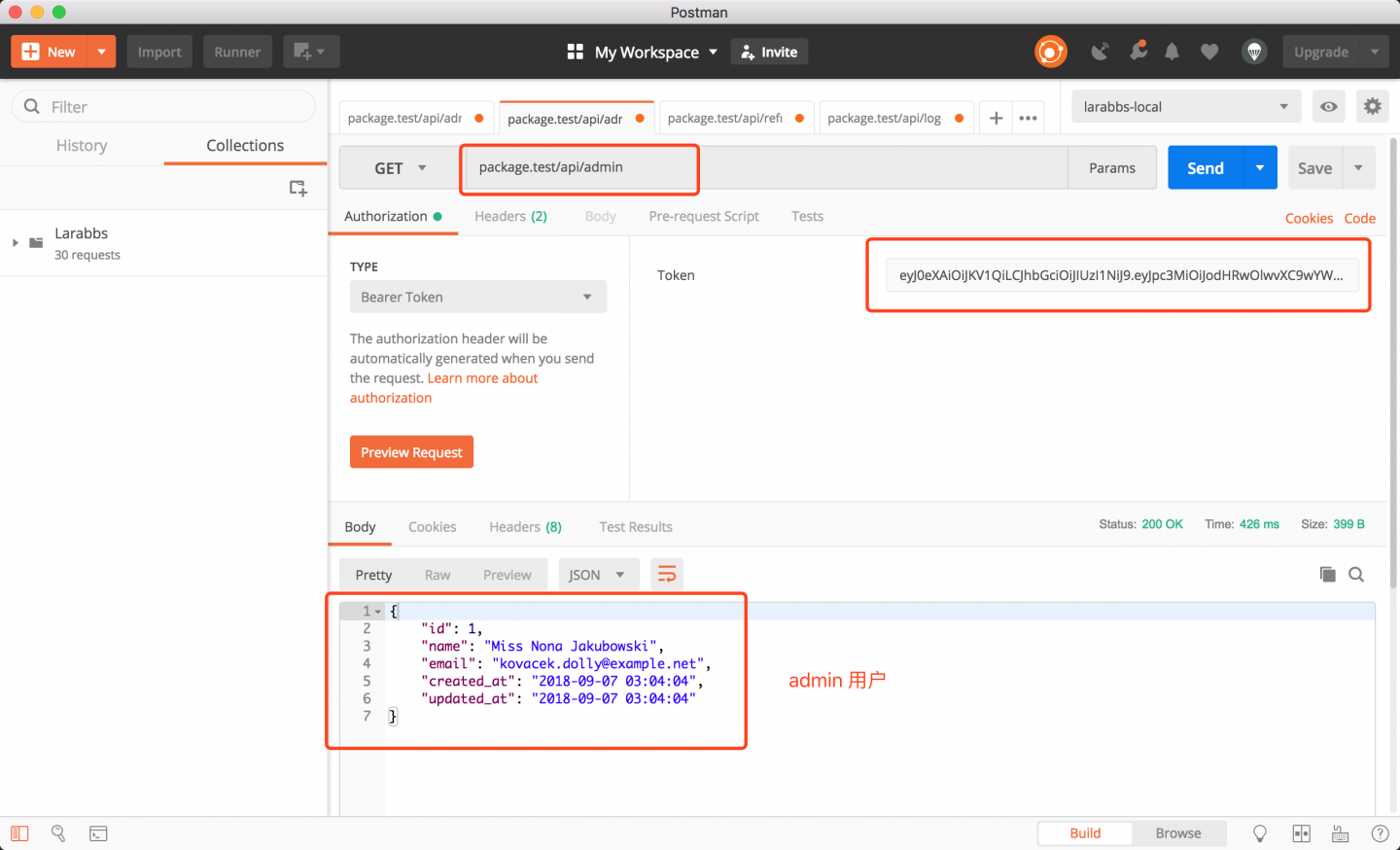Open the wrench settings icon in header
This screenshot has width=1400, height=850.
tap(1137, 51)
